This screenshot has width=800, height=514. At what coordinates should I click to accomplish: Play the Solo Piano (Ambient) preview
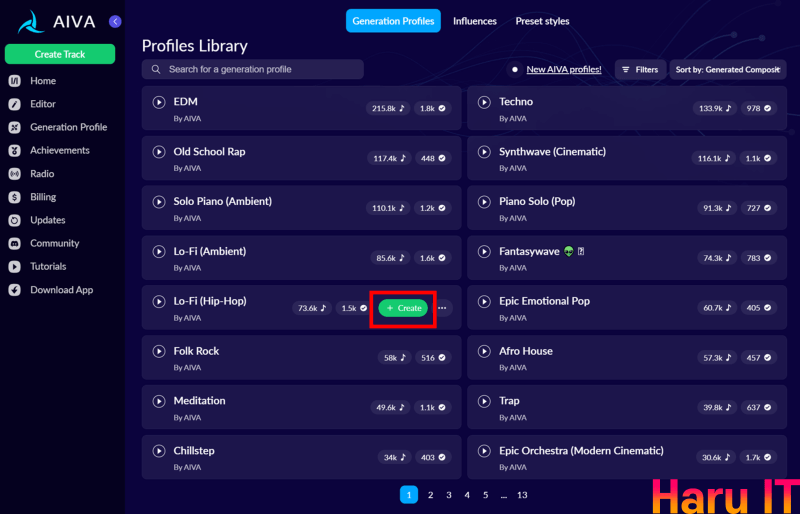pyautogui.click(x=159, y=202)
